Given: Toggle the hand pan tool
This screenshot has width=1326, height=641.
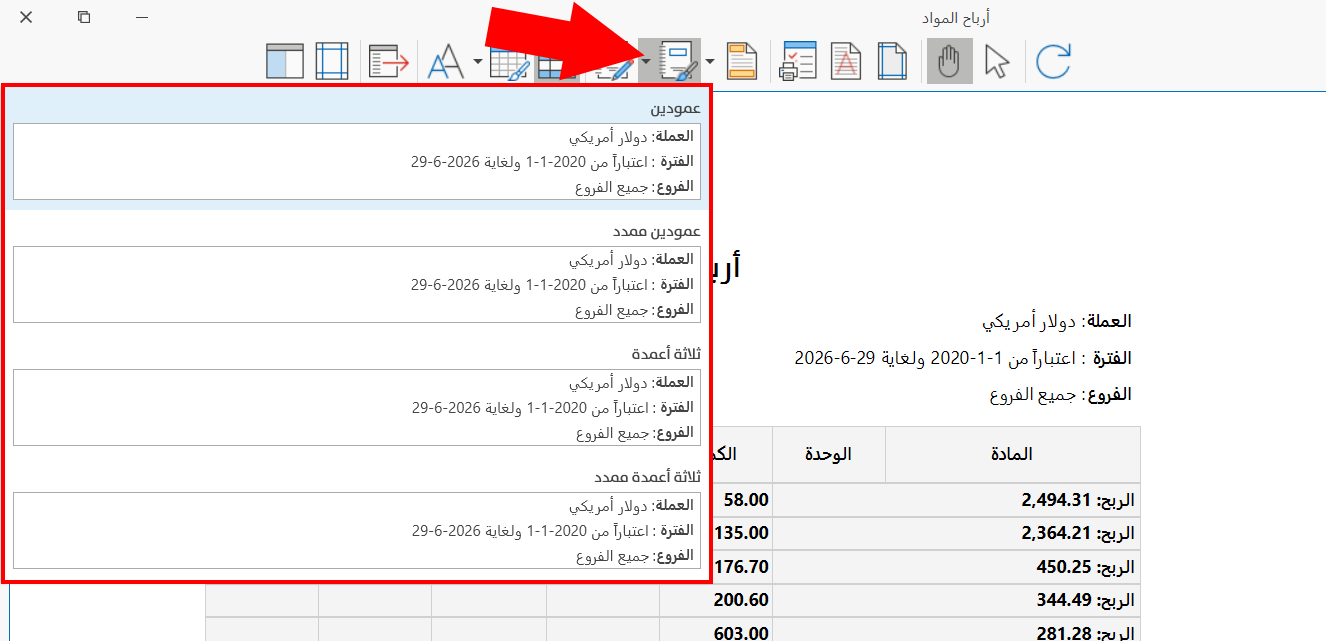Looking at the screenshot, I should pos(949,61).
